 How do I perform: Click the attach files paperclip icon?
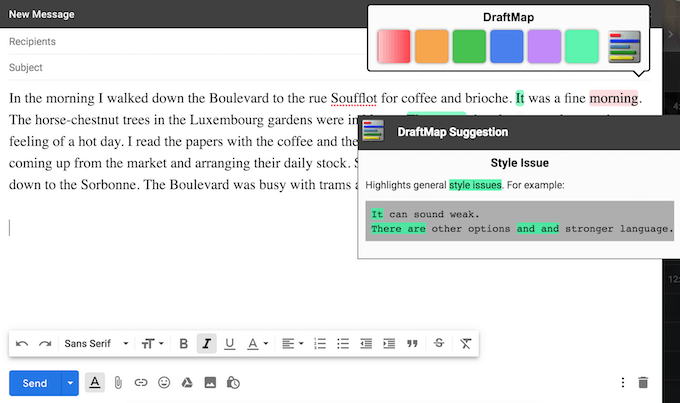(118, 383)
